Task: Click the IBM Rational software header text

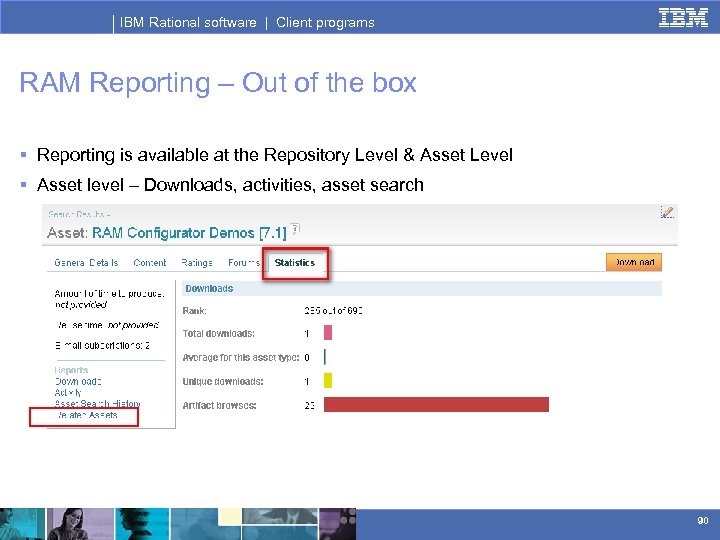Action: 188,22
